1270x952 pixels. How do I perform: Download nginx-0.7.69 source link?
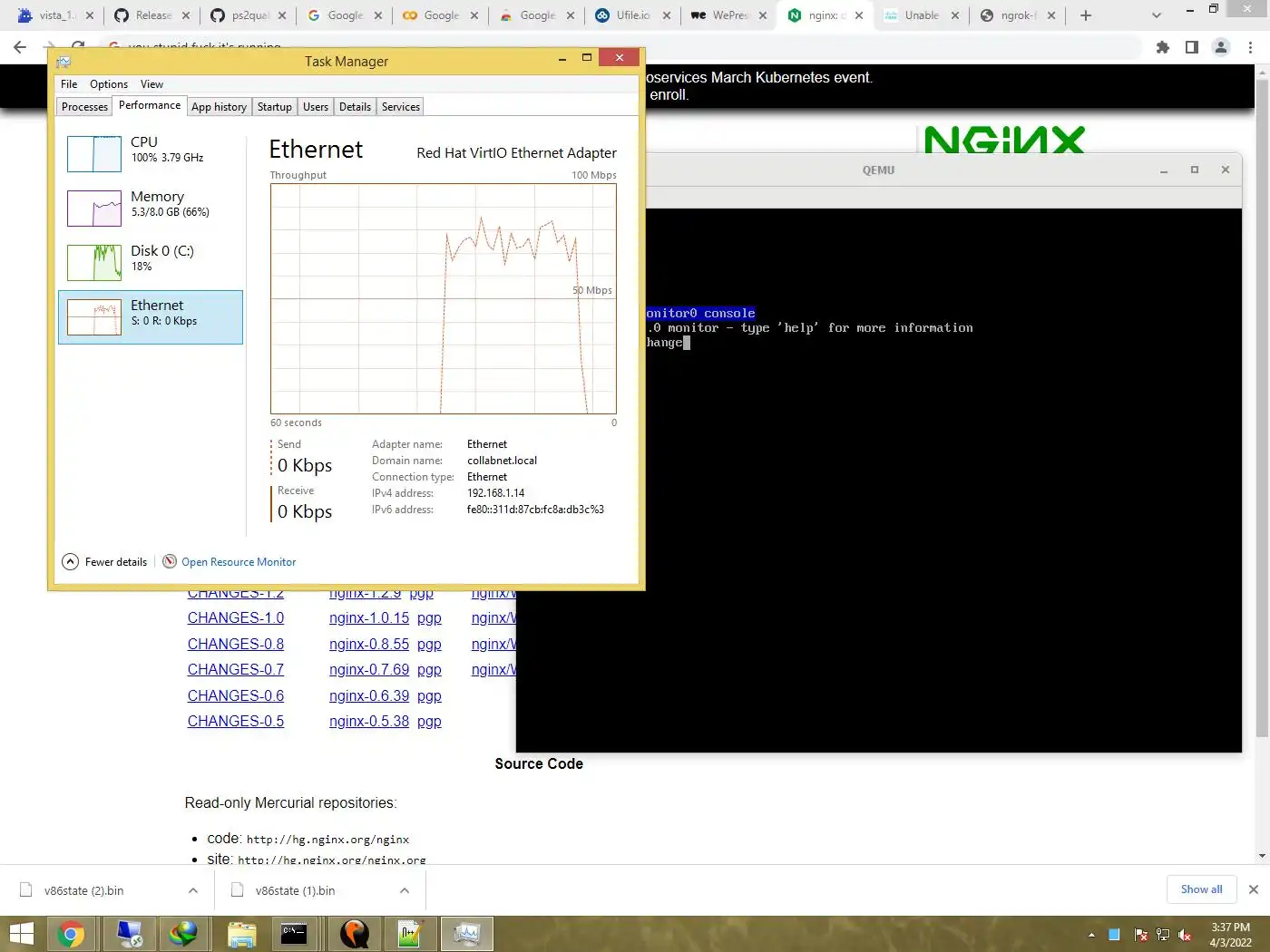coord(369,670)
